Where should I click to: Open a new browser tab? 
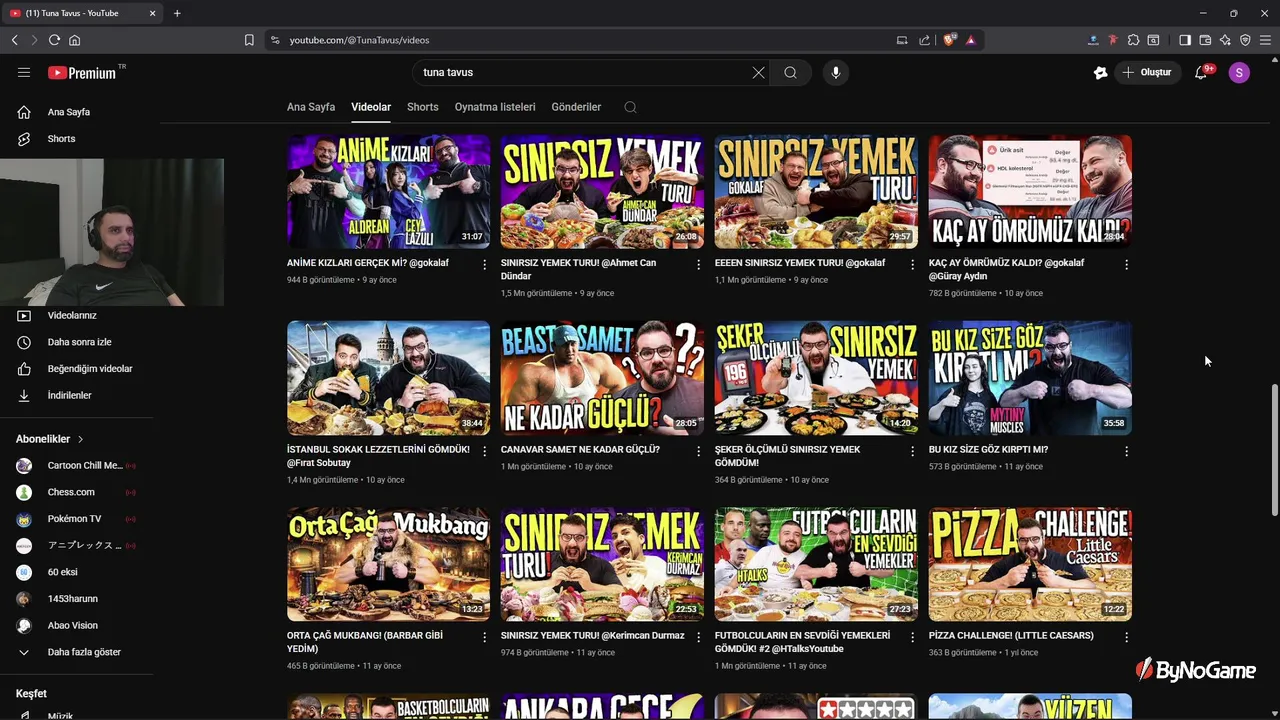pos(177,13)
